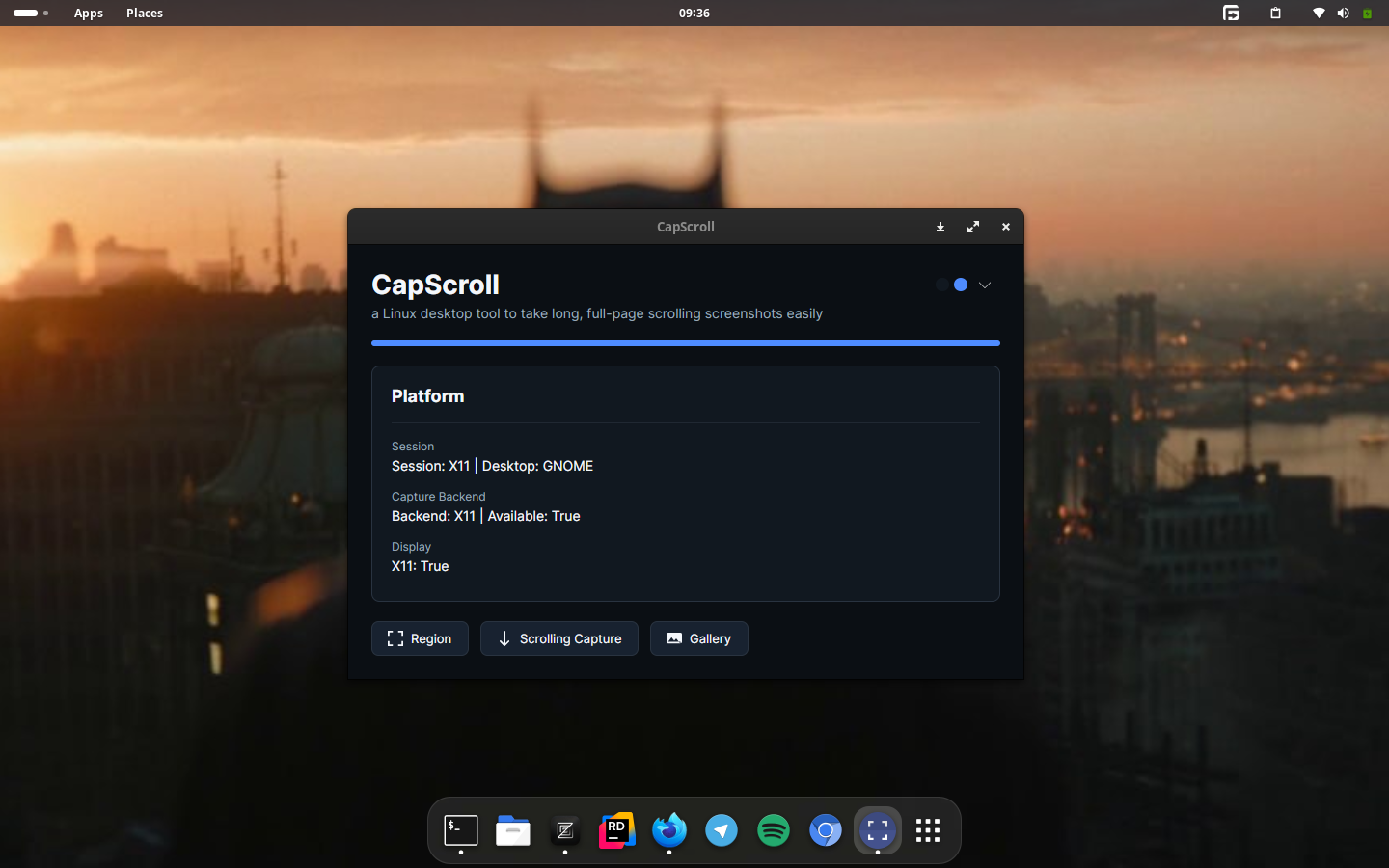Start a Region capture
The image size is (1389, 868).
point(420,638)
